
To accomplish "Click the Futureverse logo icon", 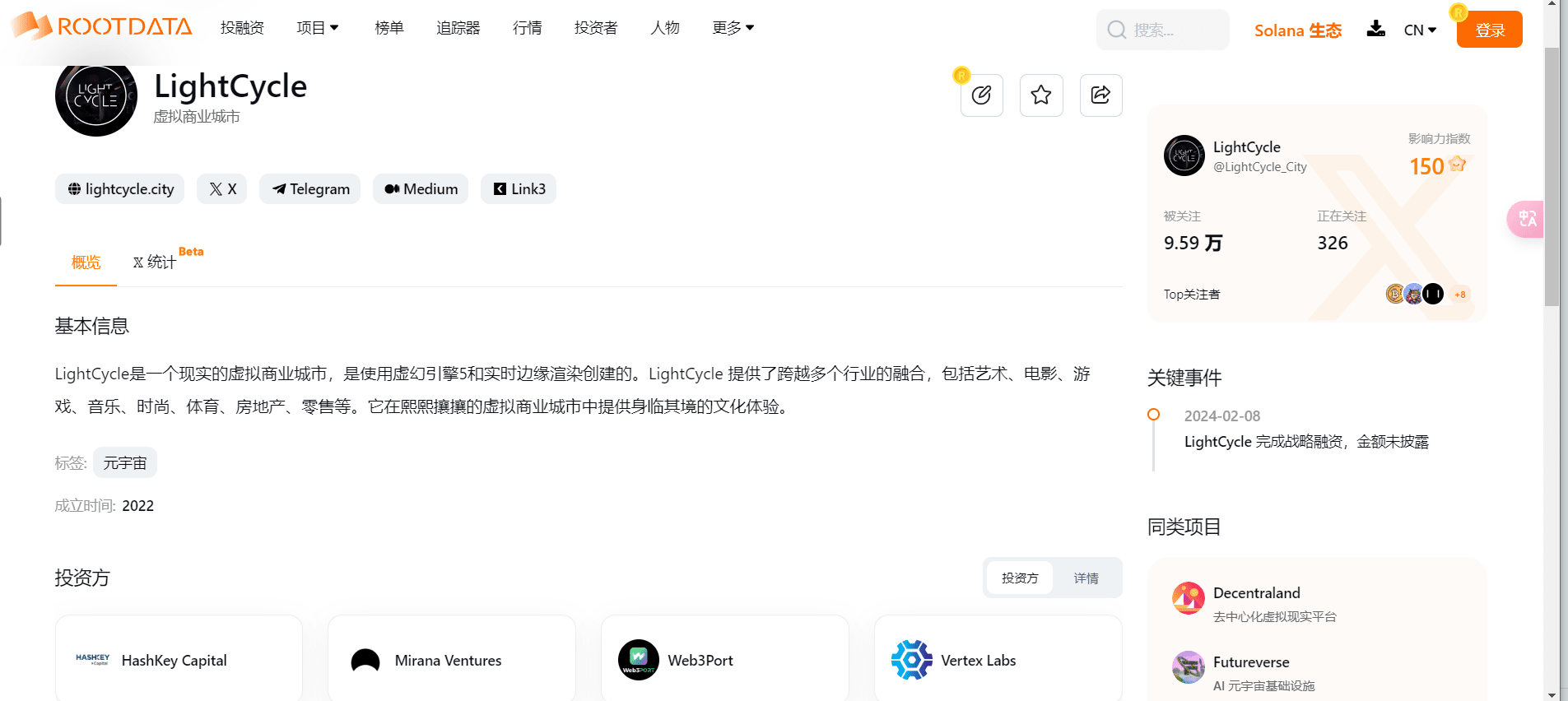I will pyautogui.click(x=1189, y=667).
